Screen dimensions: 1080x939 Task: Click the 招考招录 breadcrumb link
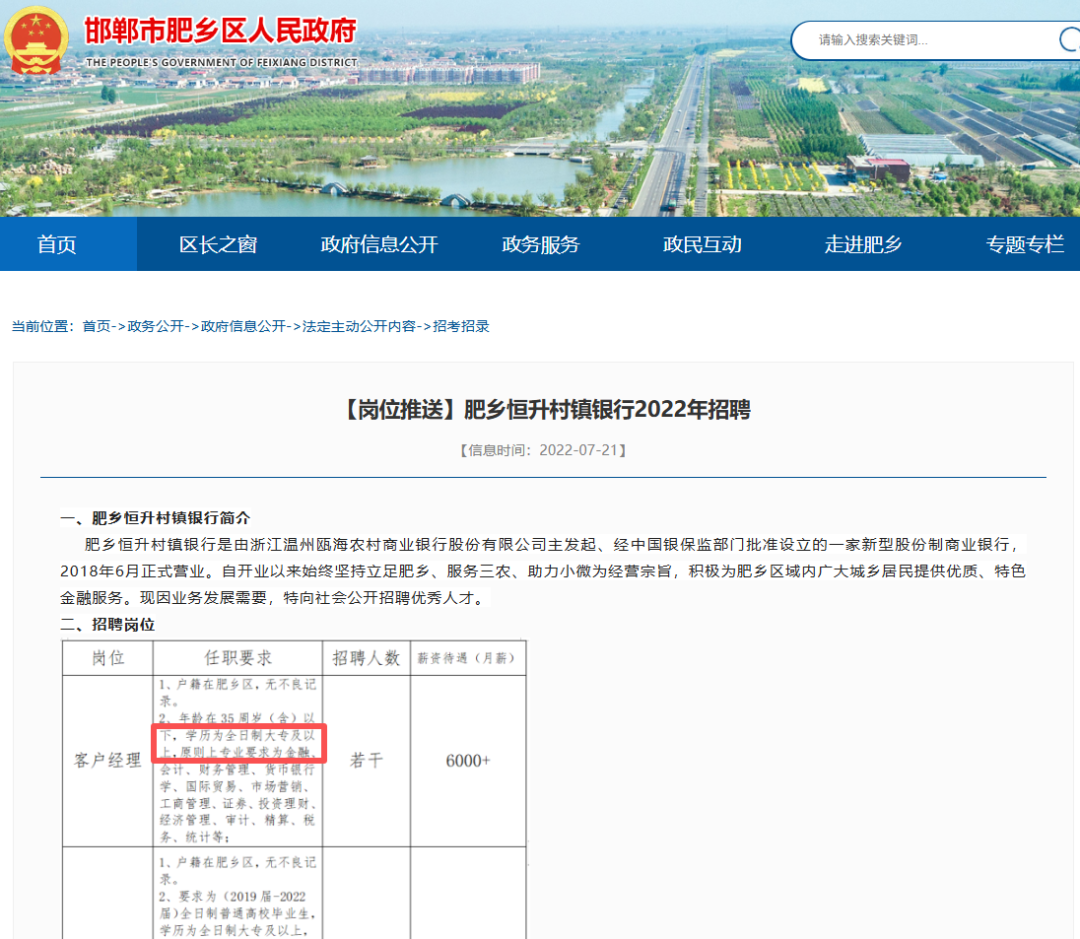point(461,327)
